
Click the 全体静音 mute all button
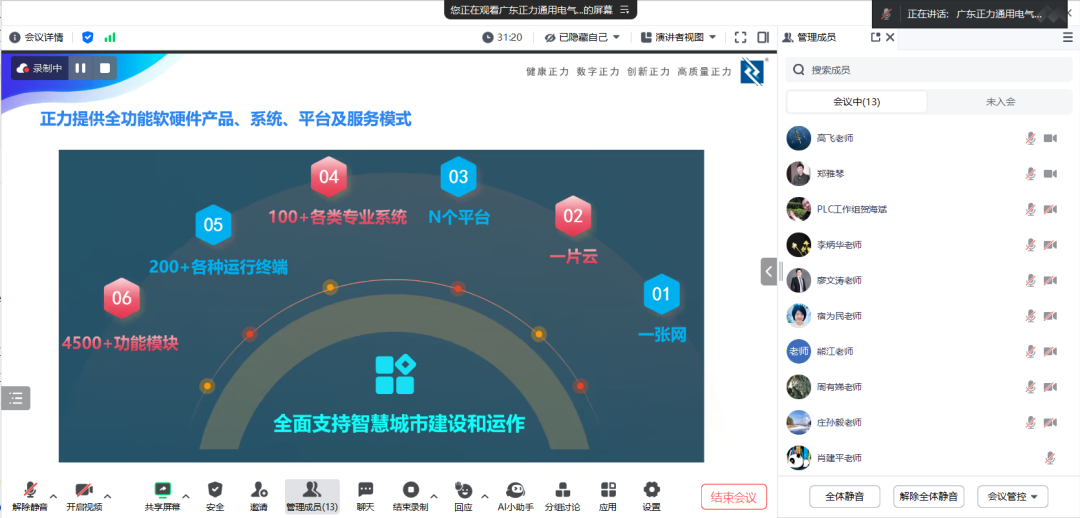click(845, 496)
